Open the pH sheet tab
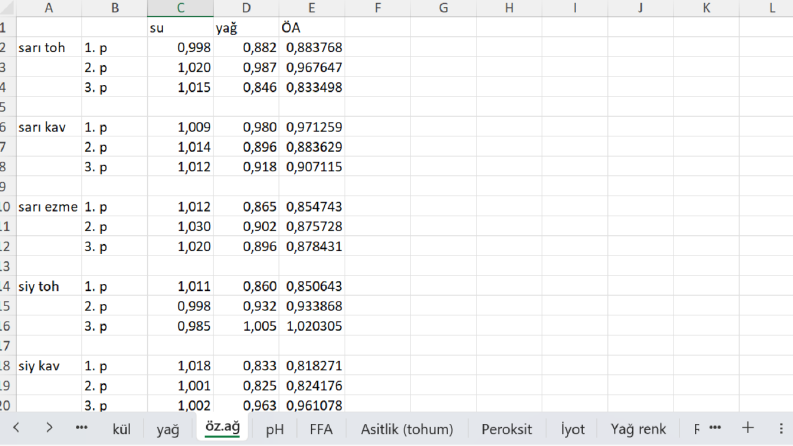 click(275, 429)
